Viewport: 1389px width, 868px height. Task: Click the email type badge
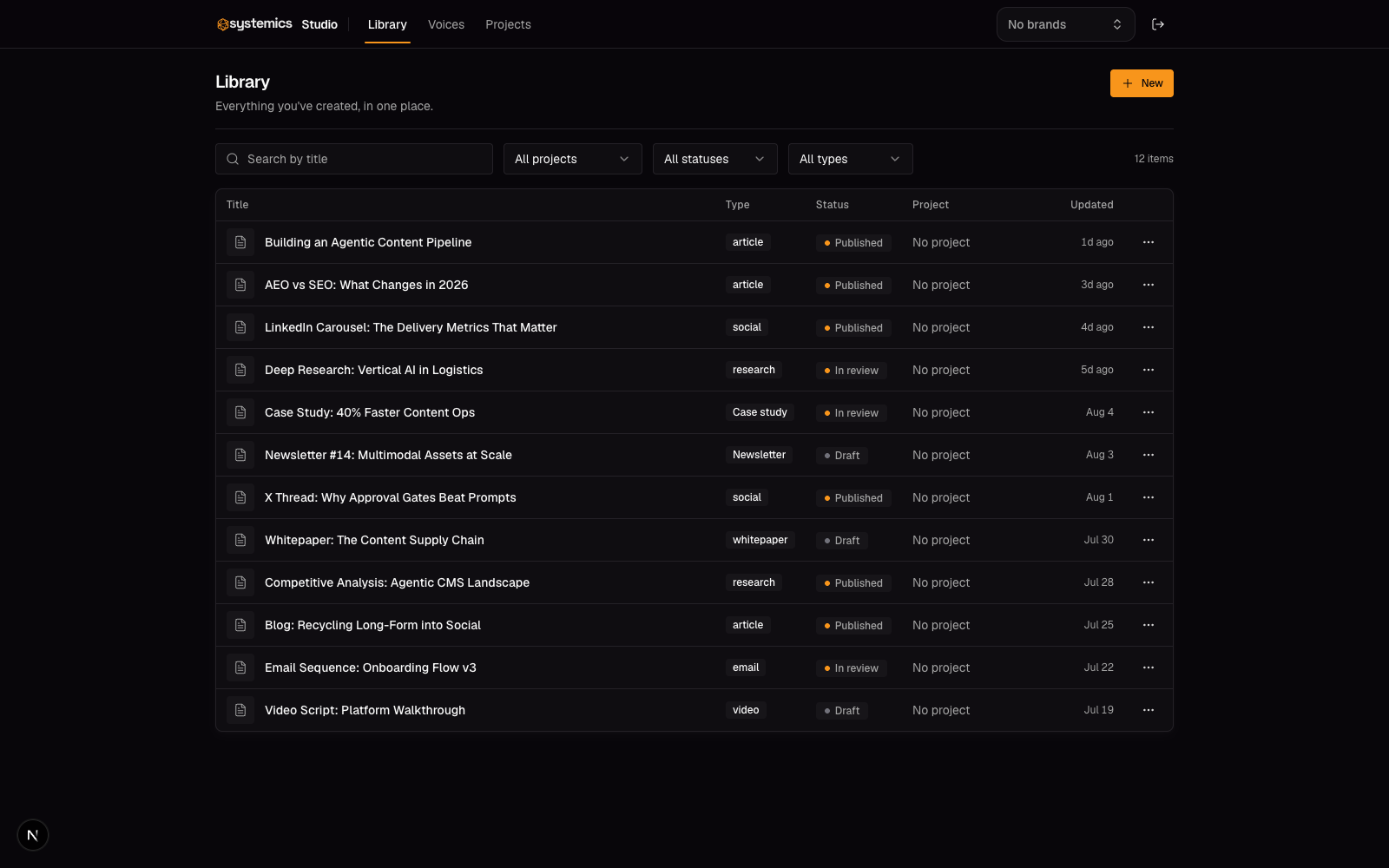[x=746, y=667]
